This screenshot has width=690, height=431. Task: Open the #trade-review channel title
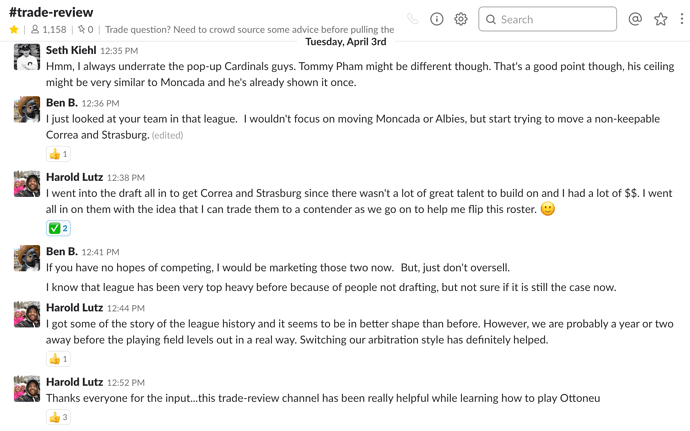pyautogui.click(x=51, y=12)
